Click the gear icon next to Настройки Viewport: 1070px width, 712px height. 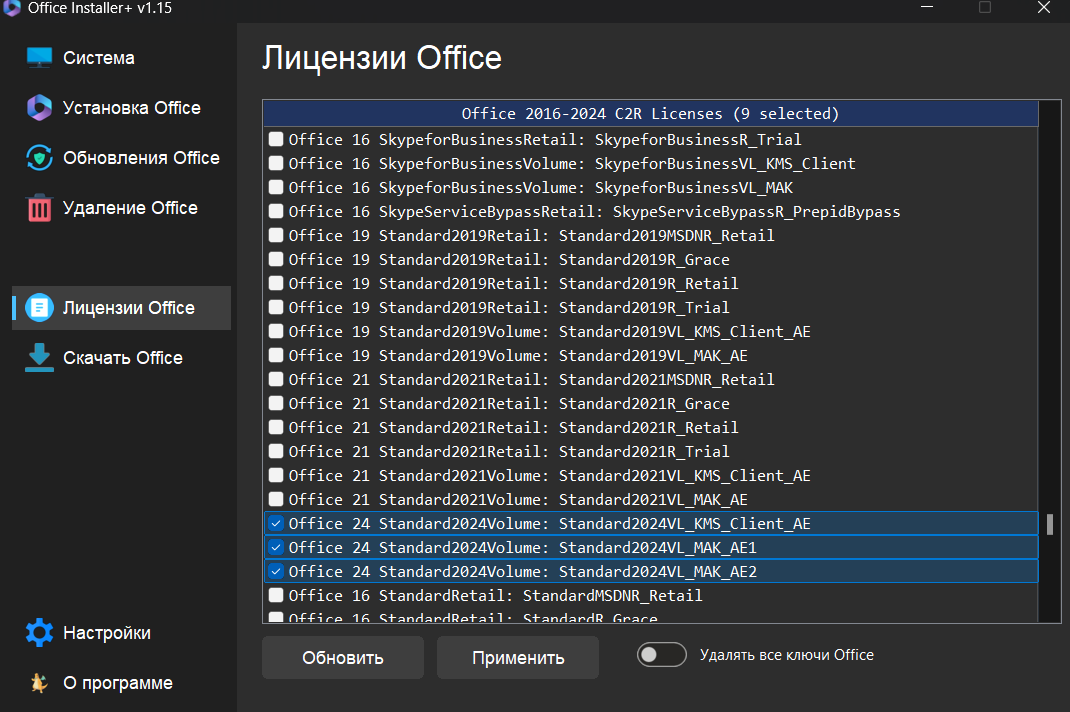point(39,633)
